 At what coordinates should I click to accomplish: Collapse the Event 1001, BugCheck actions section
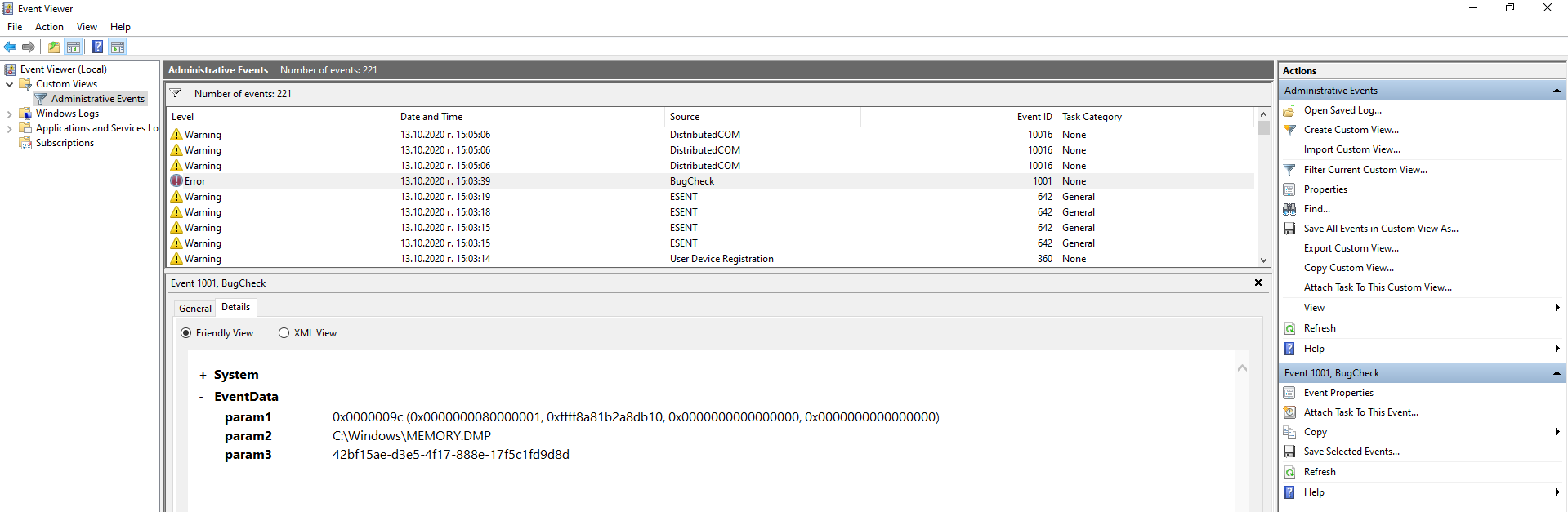tap(1557, 373)
